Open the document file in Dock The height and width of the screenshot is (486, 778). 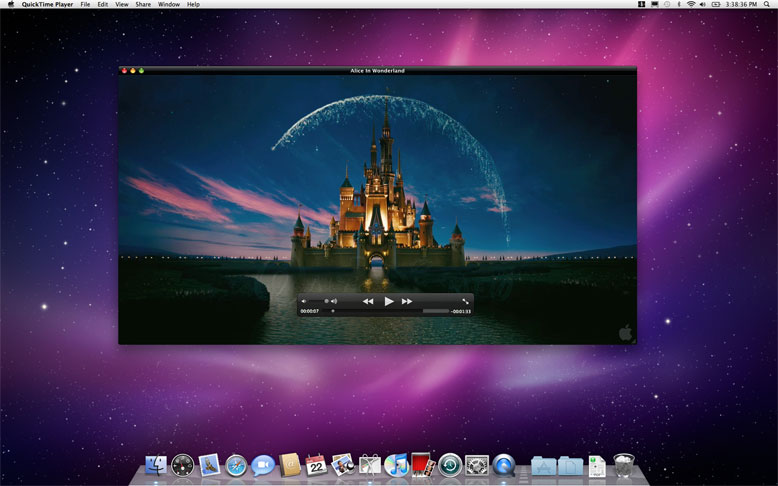[x=597, y=466]
